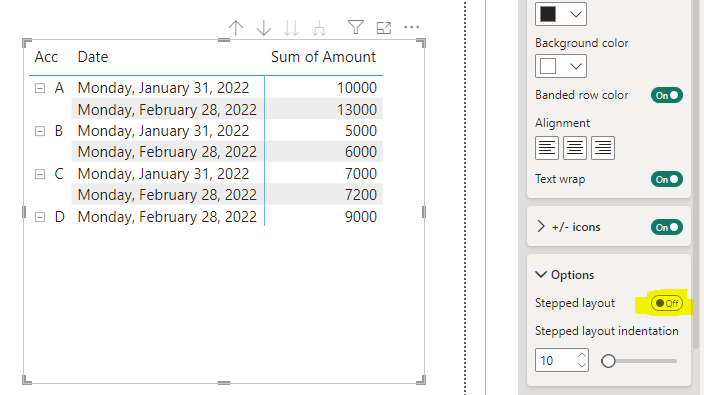Collapse row A with minus icon
The width and height of the screenshot is (704, 395).
point(40,88)
